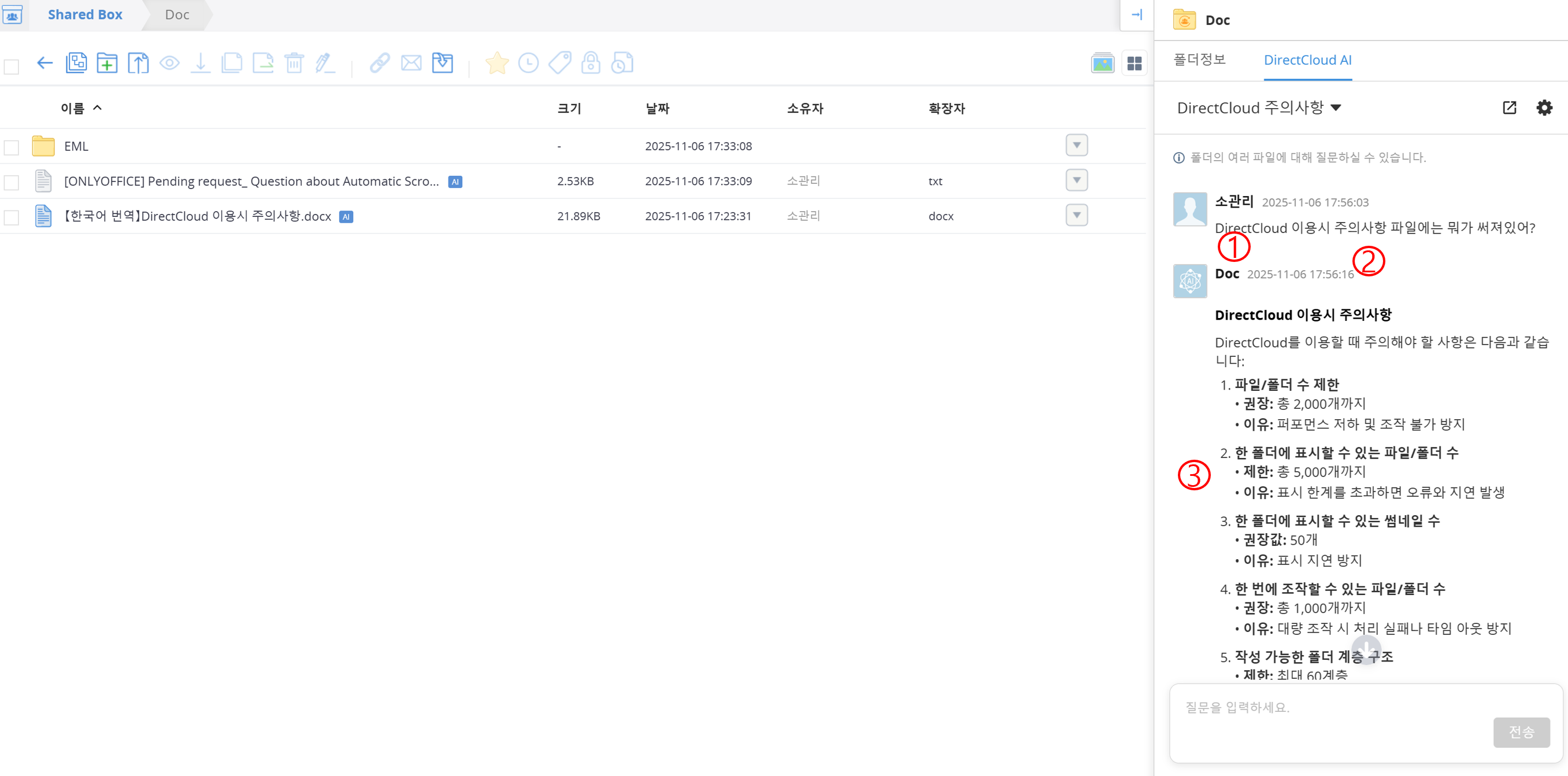Collapse the right side panel
1568x776 pixels.
1136,14
